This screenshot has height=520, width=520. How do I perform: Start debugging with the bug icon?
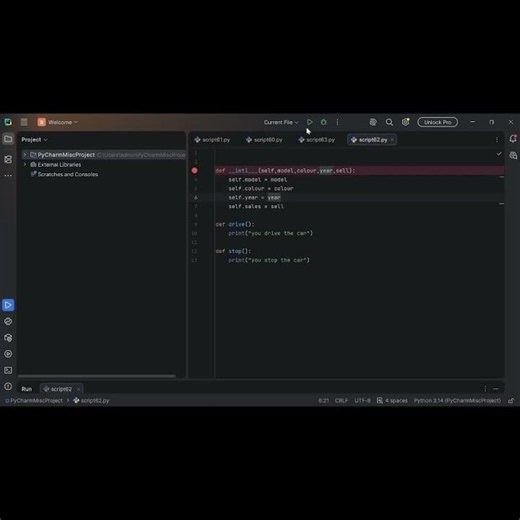(324, 122)
